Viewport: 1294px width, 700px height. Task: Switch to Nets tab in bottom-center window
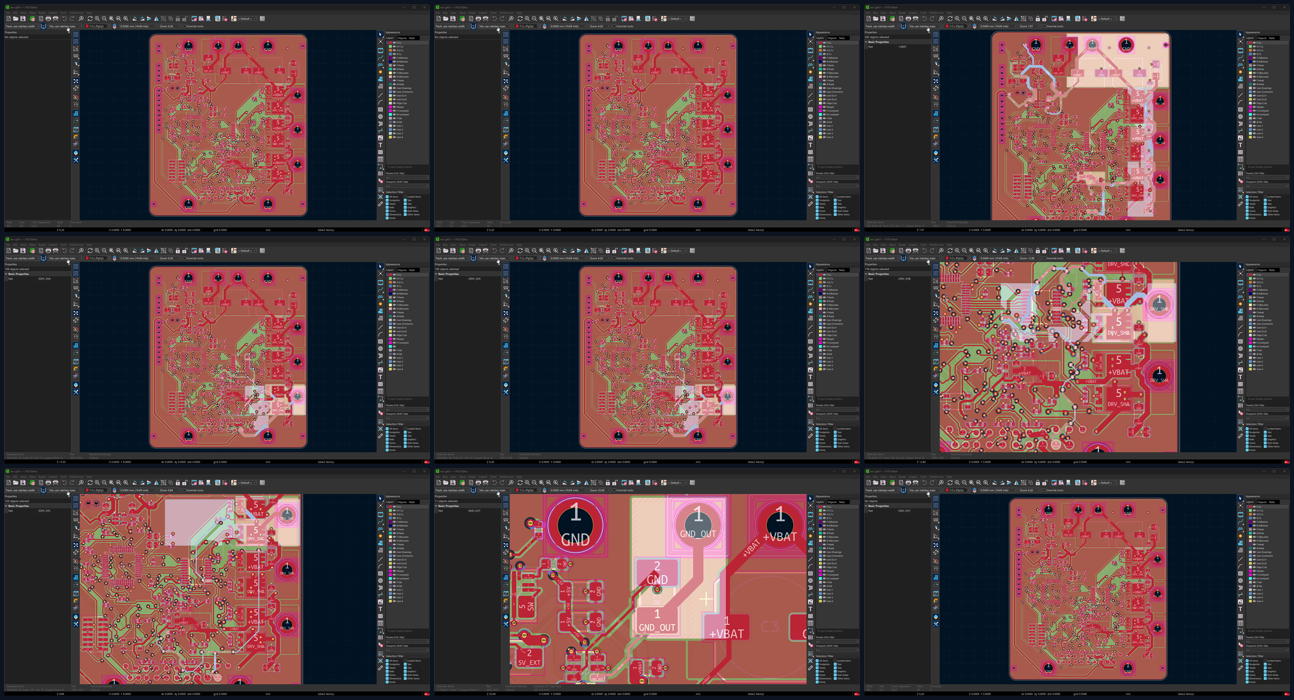(x=841, y=502)
